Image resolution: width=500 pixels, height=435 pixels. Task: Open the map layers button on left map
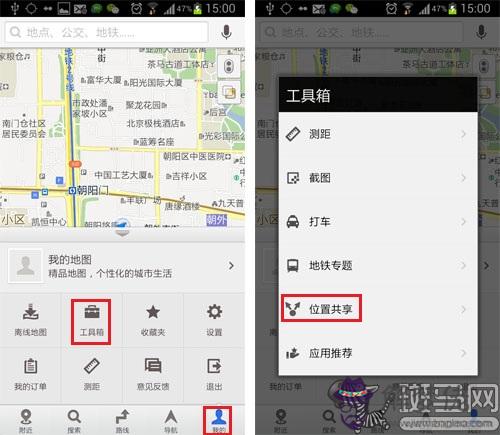(x=229, y=92)
